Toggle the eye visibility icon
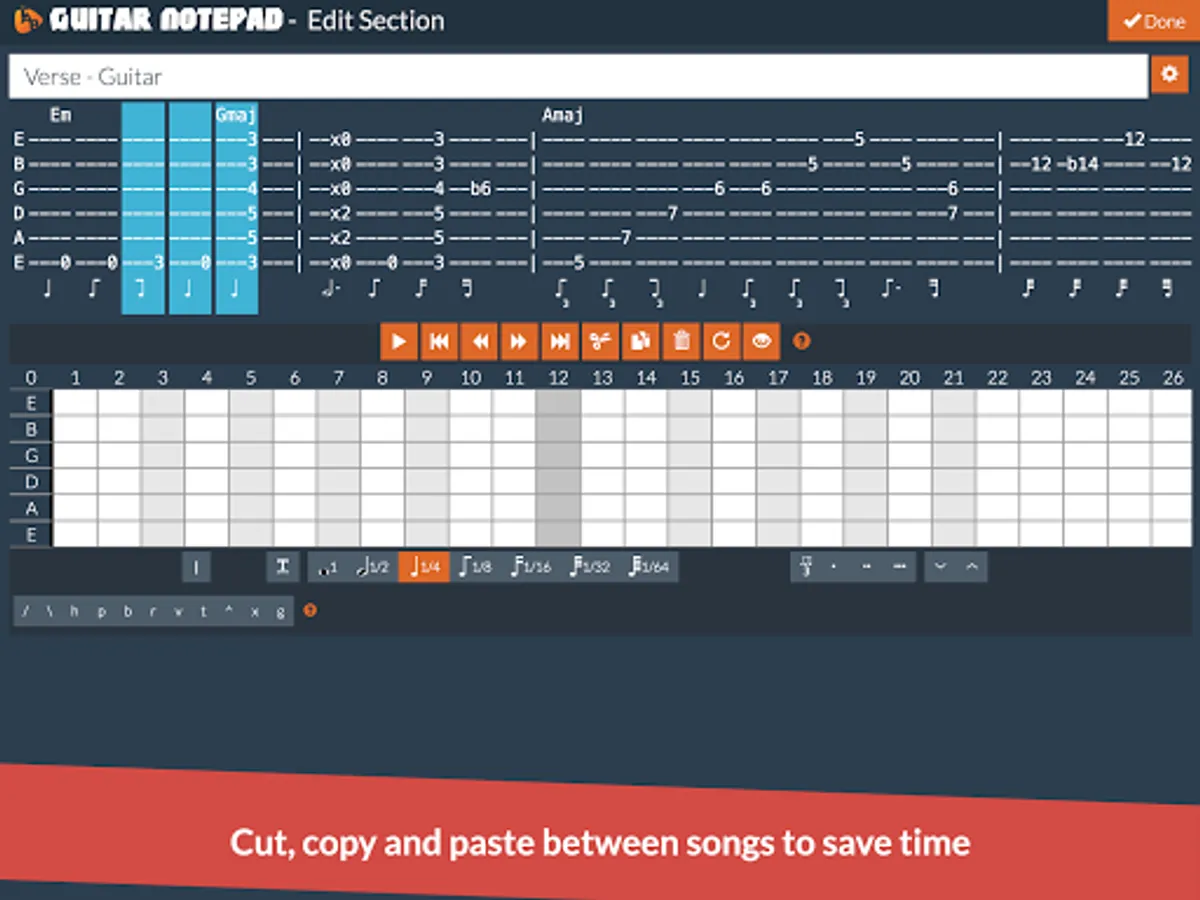 761,341
